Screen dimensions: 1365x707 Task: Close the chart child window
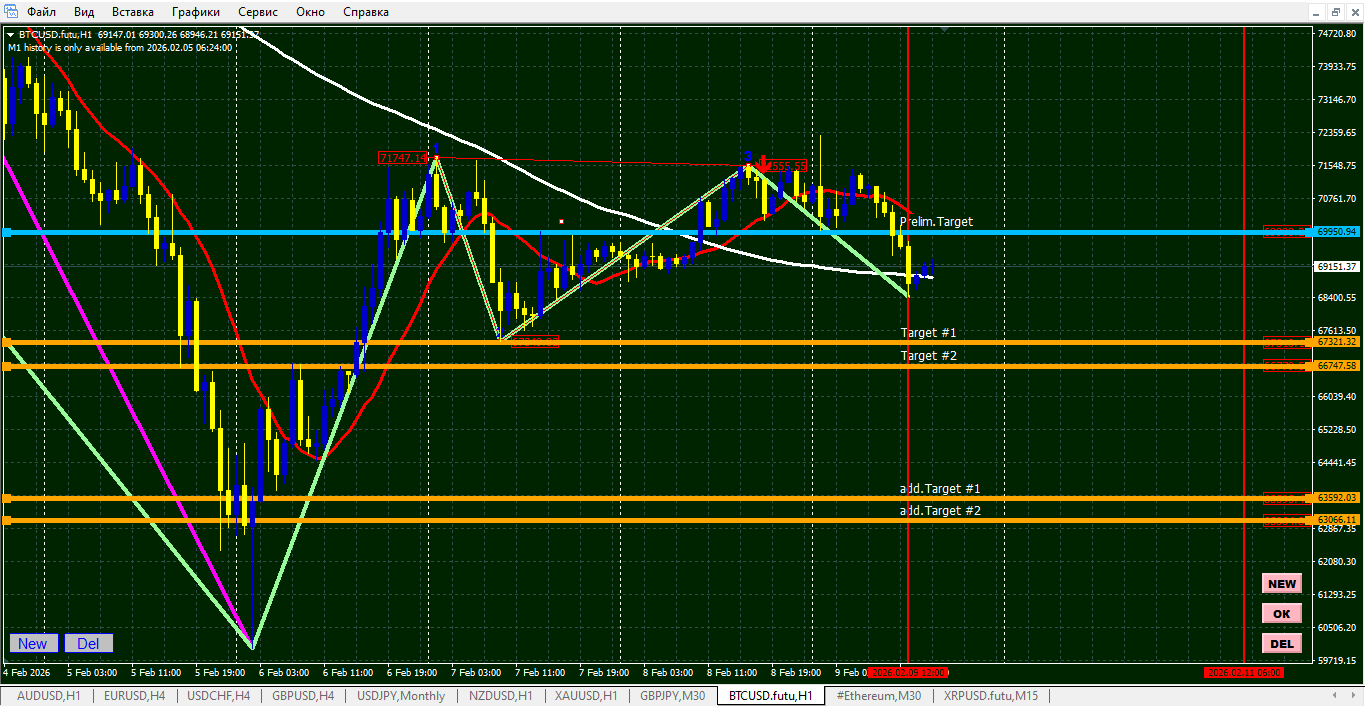(x=1353, y=12)
